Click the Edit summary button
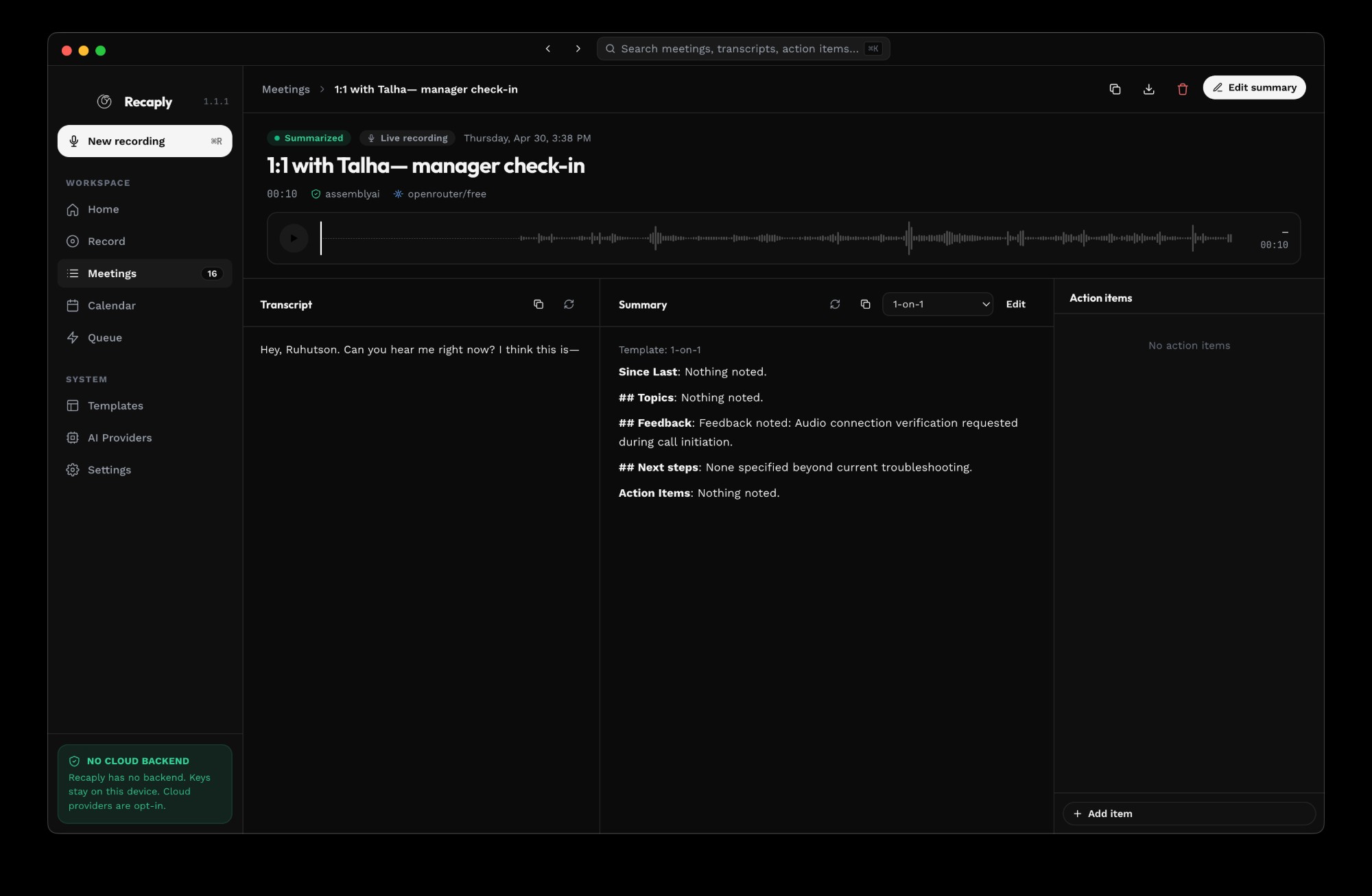1372x896 pixels. coord(1254,88)
